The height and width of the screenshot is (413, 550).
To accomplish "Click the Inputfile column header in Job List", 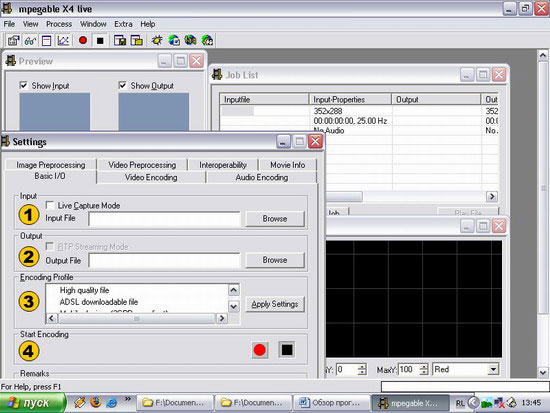I will [x=264, y=100].
